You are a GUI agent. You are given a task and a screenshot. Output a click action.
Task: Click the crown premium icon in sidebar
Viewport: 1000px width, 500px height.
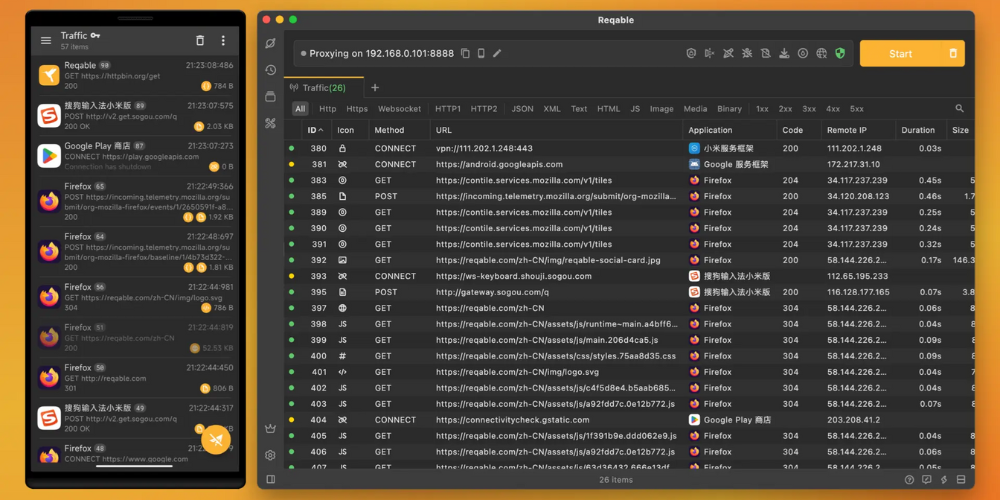click(270, 429)
